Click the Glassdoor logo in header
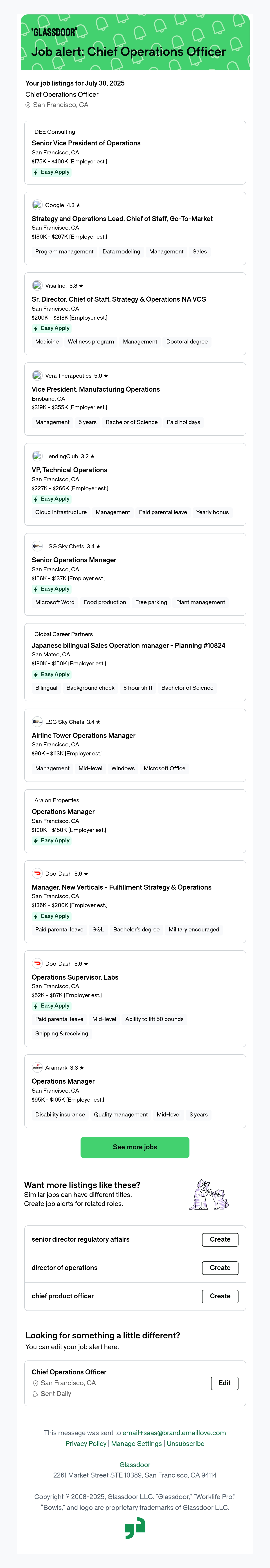Viewport: 270px width, 1568px height. click(54, 32)
